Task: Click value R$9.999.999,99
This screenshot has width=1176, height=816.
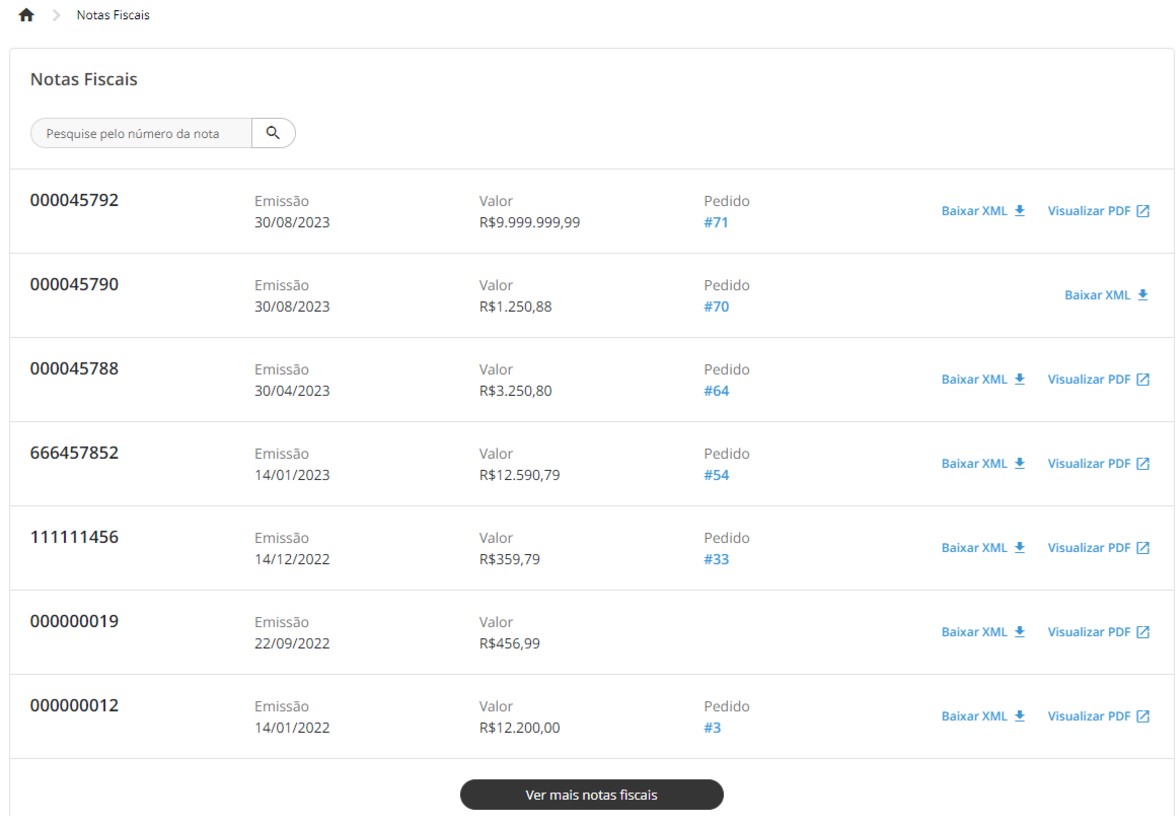Action: 530,222
